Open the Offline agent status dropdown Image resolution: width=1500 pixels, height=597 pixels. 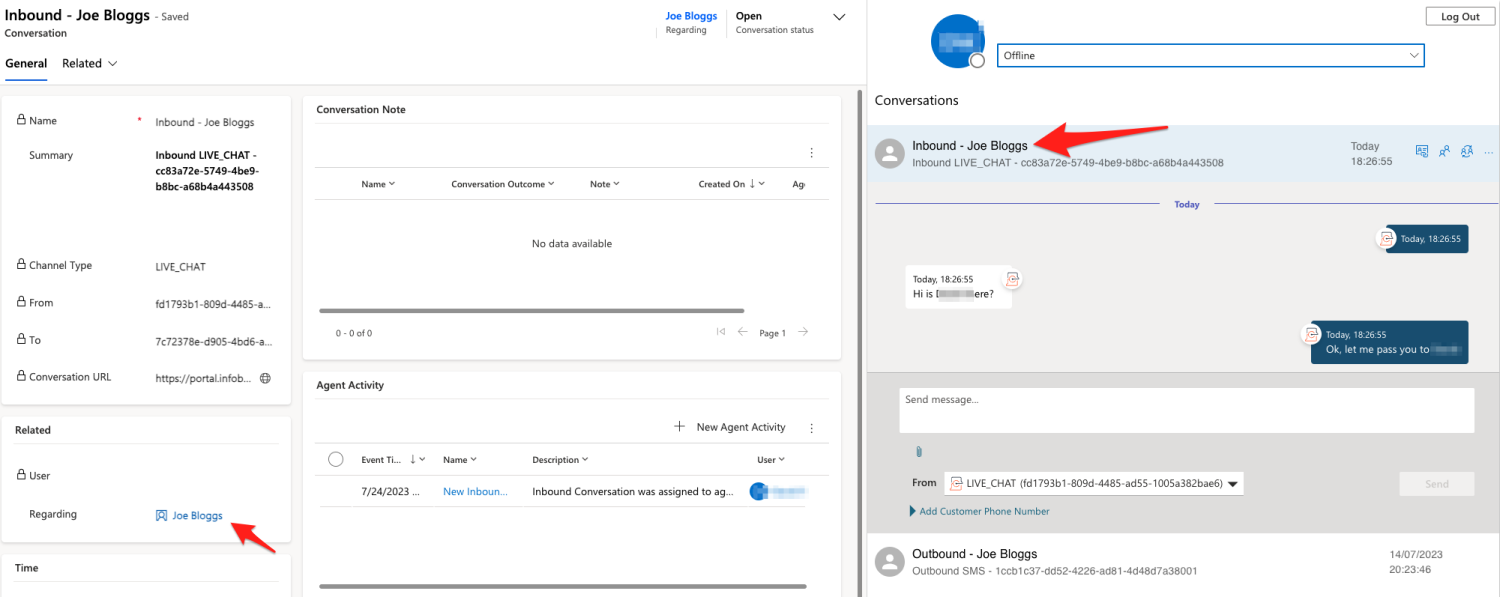[1210, 56]
